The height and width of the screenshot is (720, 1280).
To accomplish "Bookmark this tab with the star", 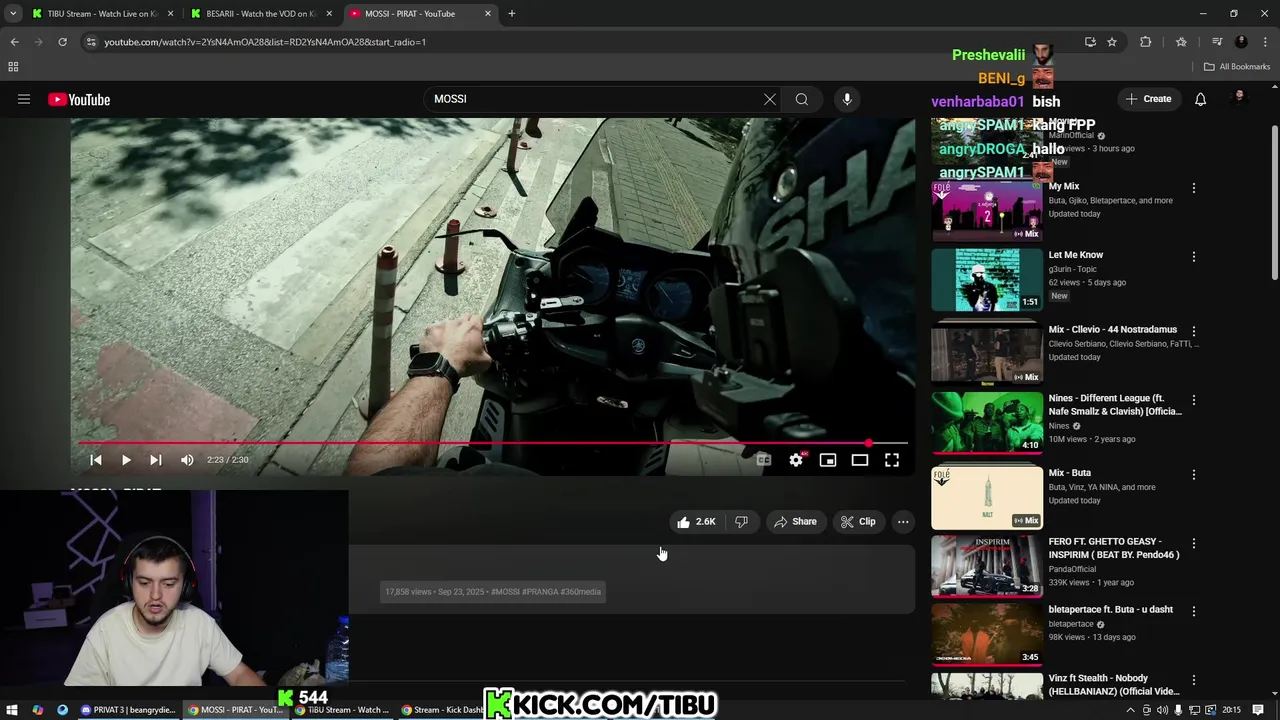I will 1112,42.
